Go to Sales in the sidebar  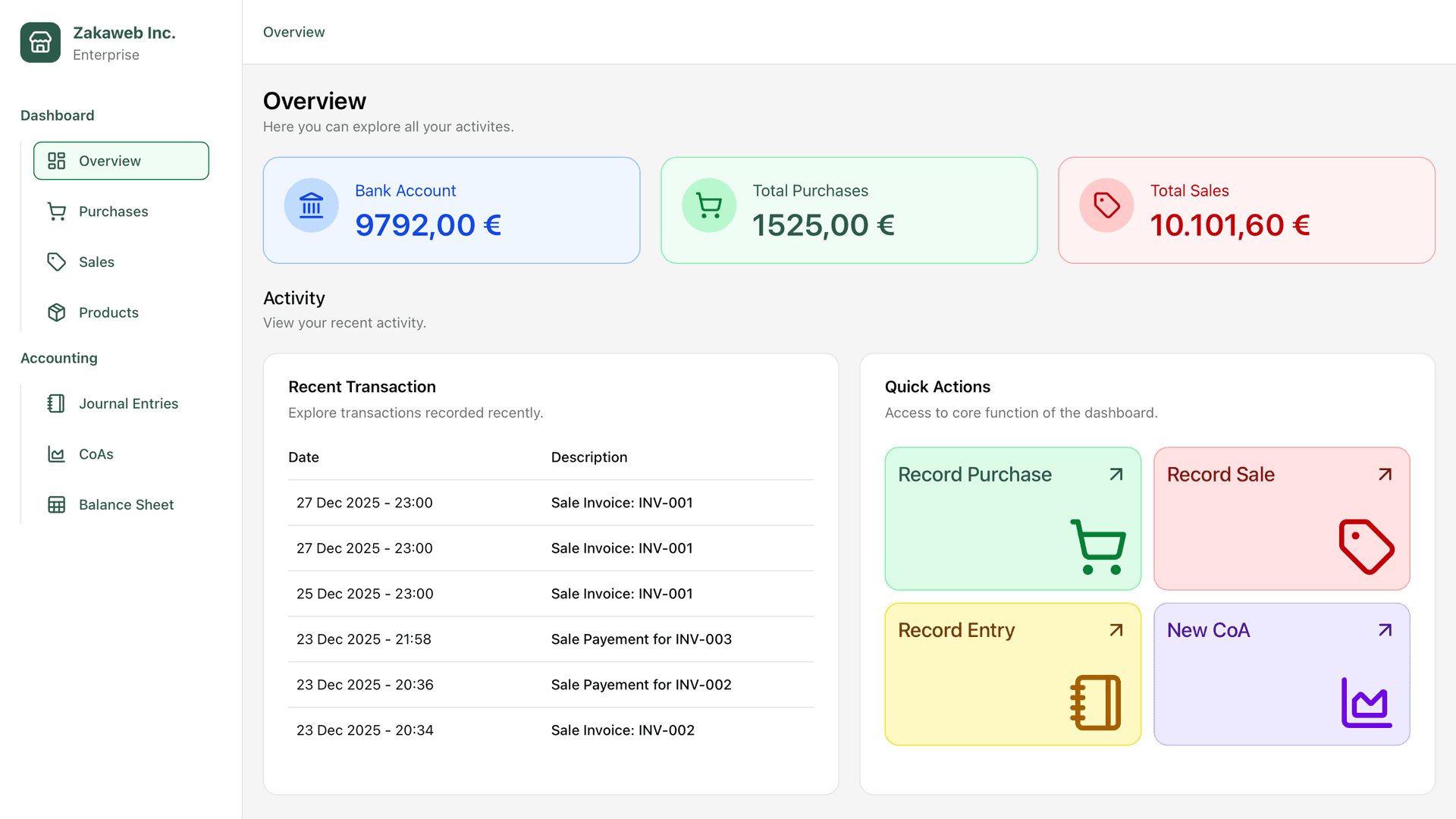coord(97,262)
